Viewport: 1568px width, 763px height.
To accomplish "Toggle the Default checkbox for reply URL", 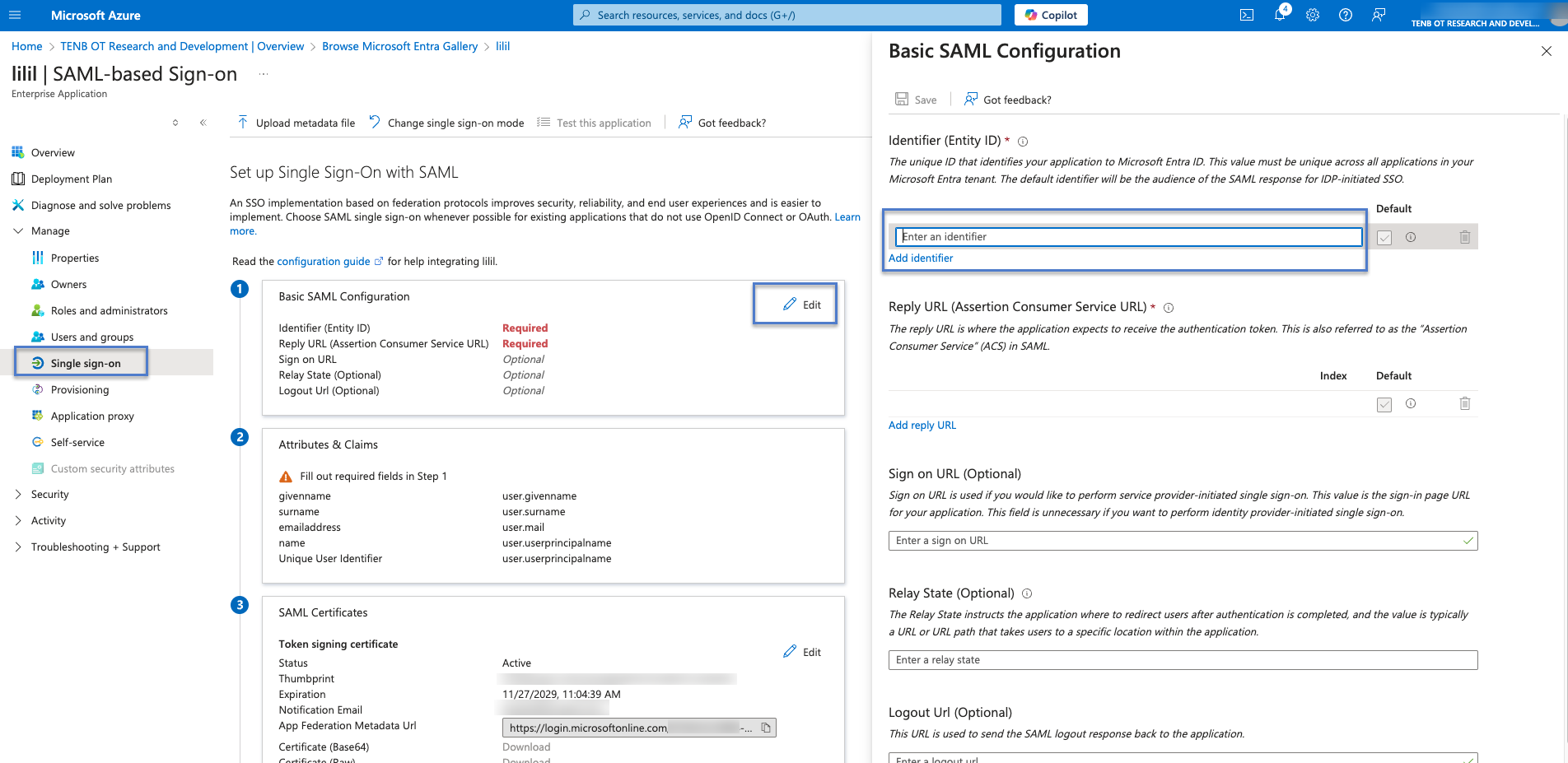I will pyautogui.click(x=1384, y=404).
